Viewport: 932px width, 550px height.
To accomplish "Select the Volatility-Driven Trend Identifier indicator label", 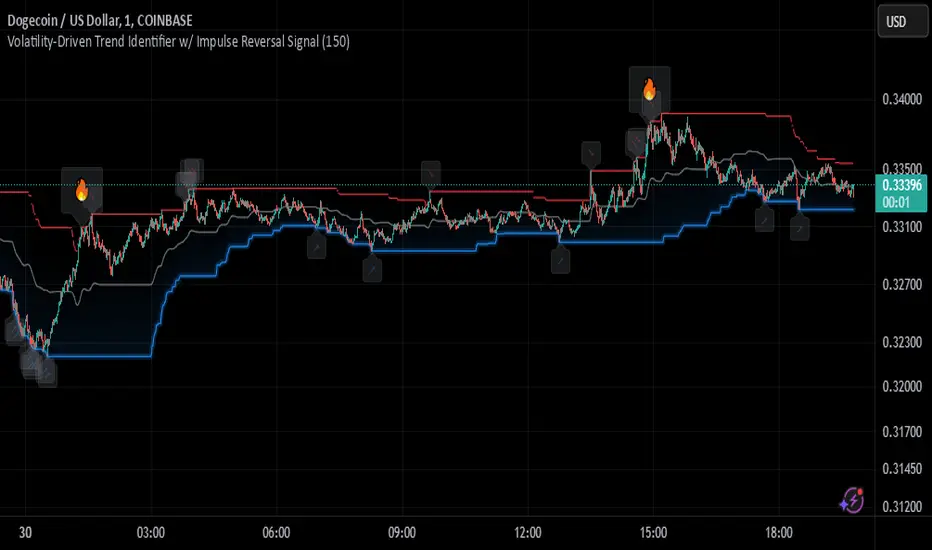I will click(178, 42).
